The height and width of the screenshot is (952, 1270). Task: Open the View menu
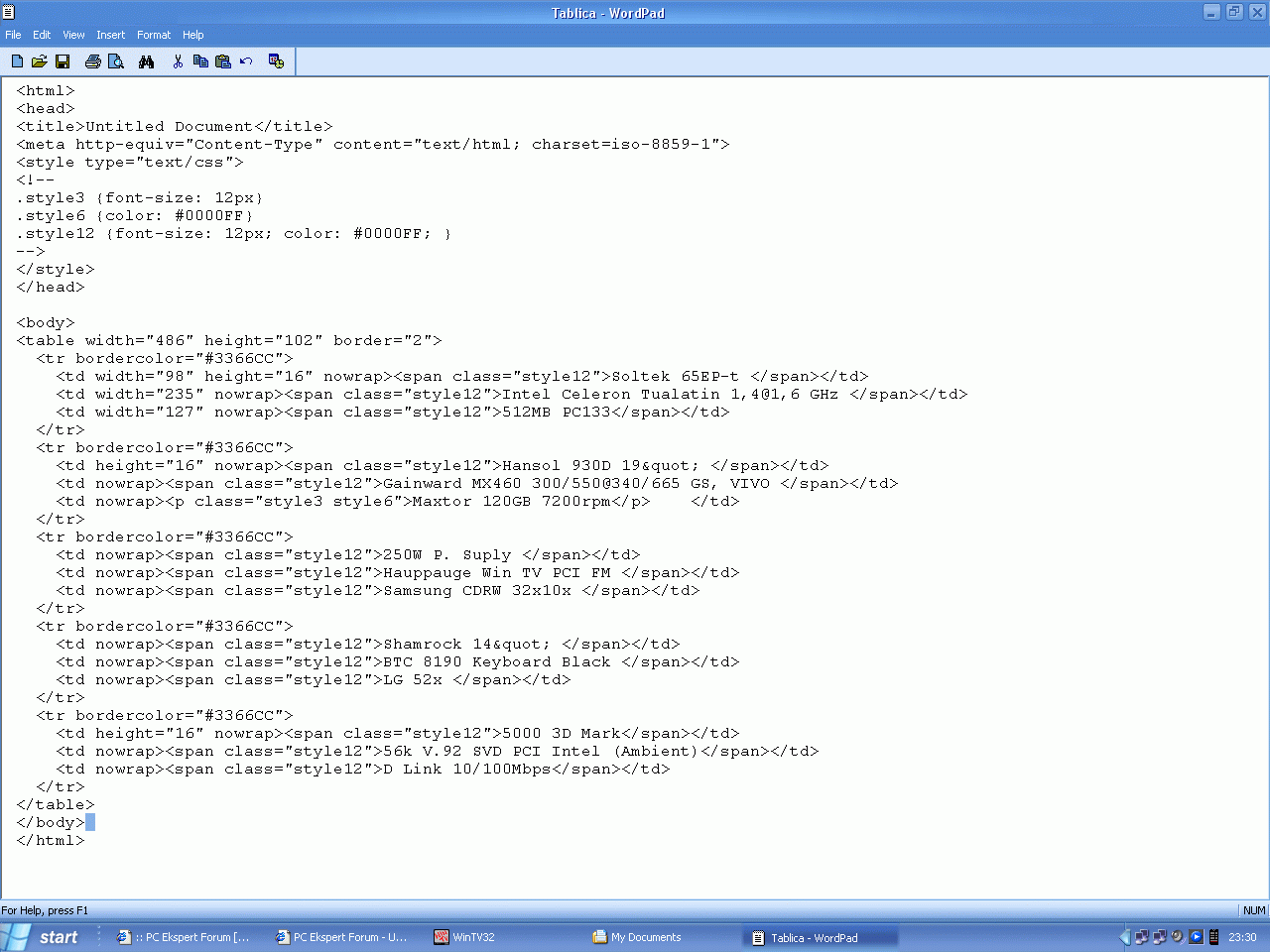click(73, 35)
